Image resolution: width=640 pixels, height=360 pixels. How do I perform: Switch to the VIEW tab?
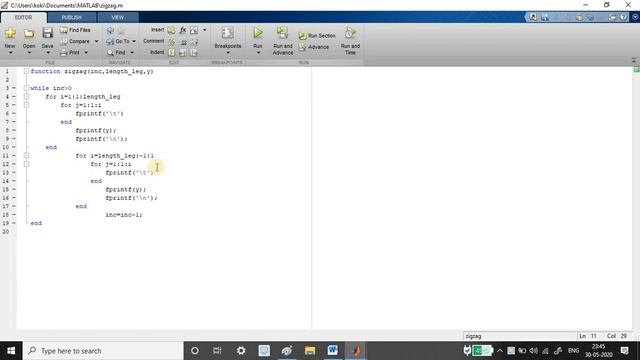tap(118, 18)
